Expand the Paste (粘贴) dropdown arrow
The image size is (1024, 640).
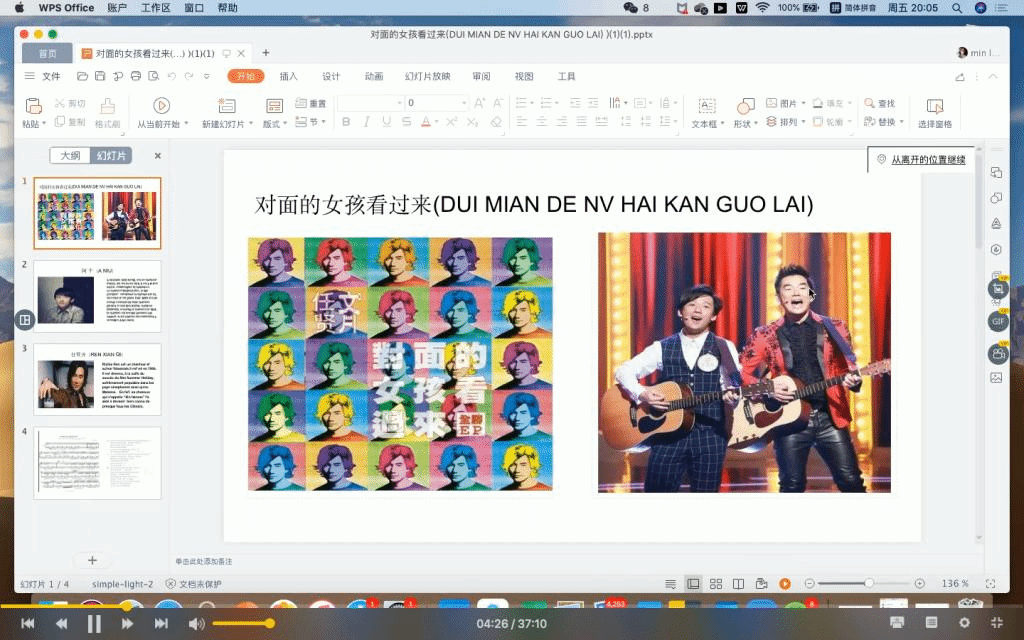(44, 123)
